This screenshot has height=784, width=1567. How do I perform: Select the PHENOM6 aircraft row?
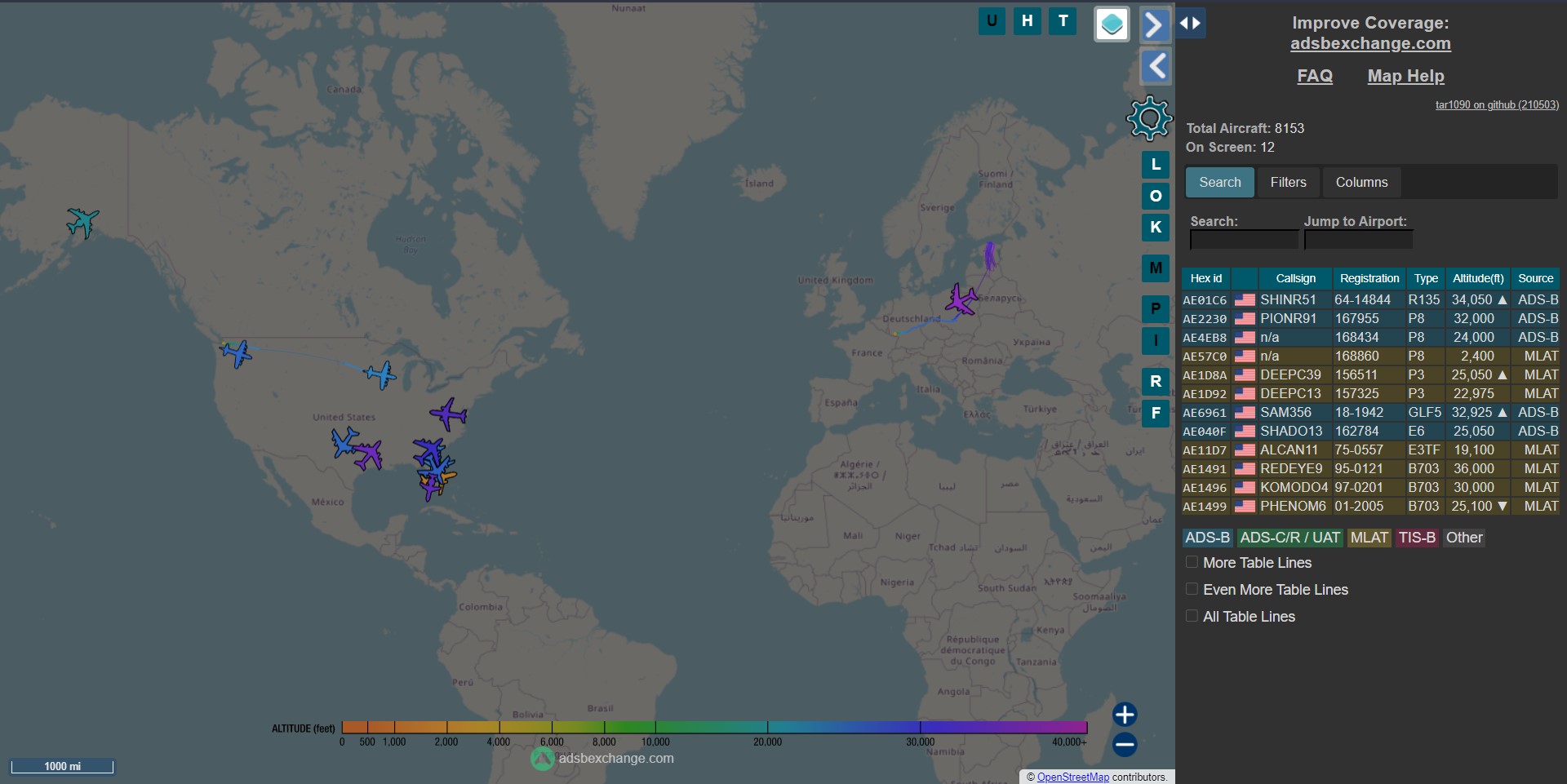pos(1370,506)
